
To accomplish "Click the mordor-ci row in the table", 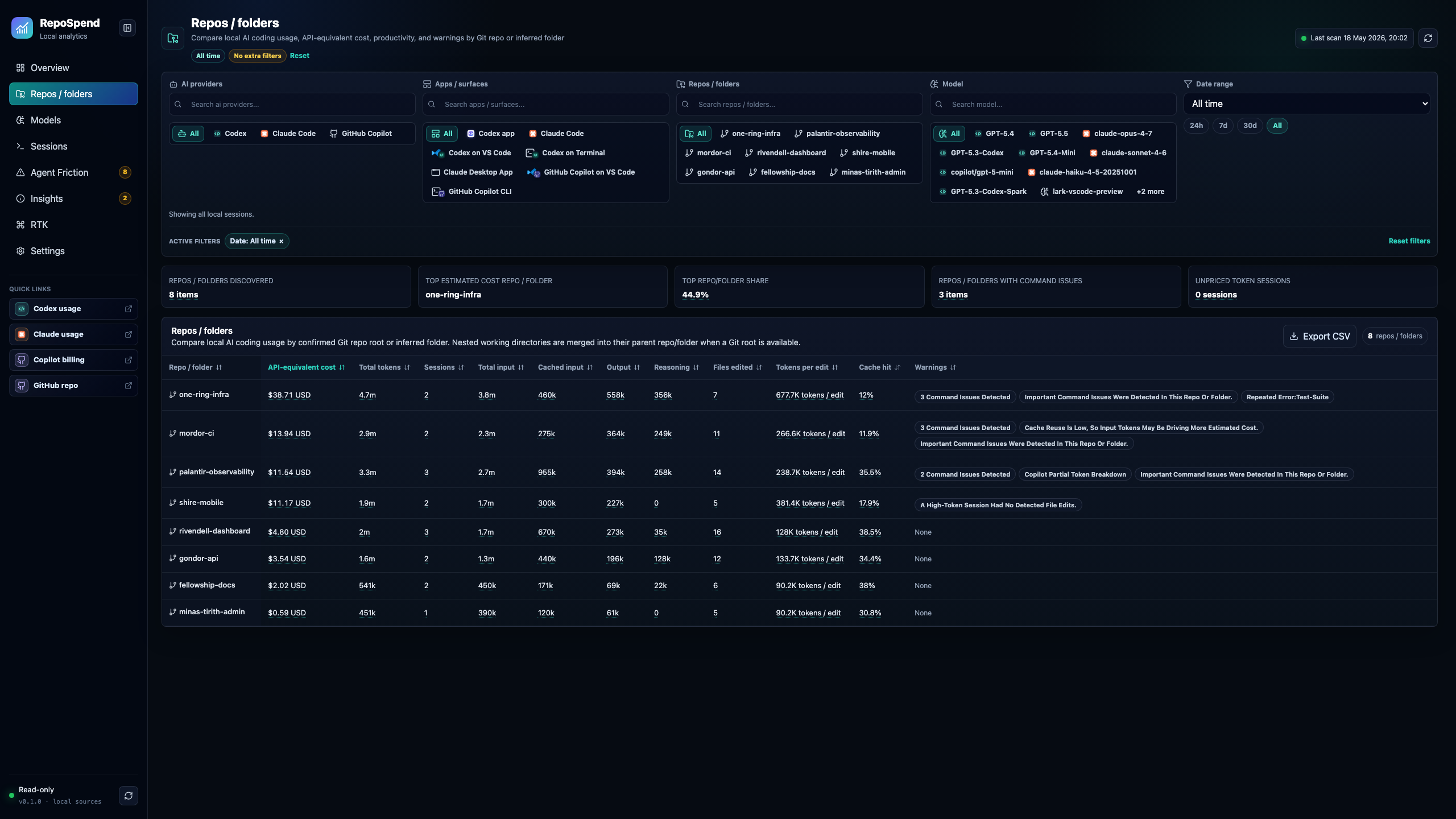I will [799, 434].
